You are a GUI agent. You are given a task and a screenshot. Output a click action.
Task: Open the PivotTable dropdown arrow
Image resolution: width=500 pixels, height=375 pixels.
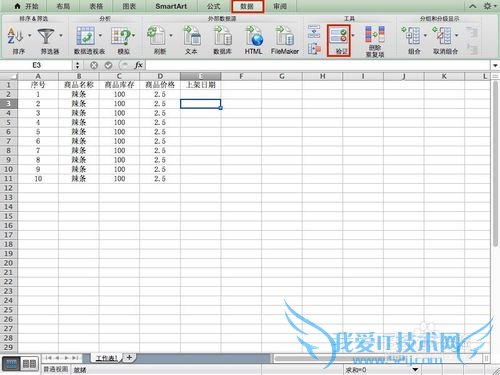coord(100,35)
